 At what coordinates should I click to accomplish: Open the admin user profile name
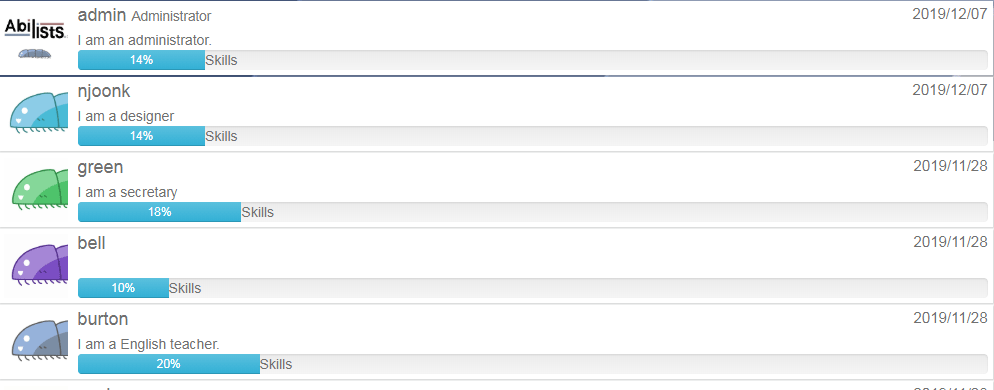point(102,15)
